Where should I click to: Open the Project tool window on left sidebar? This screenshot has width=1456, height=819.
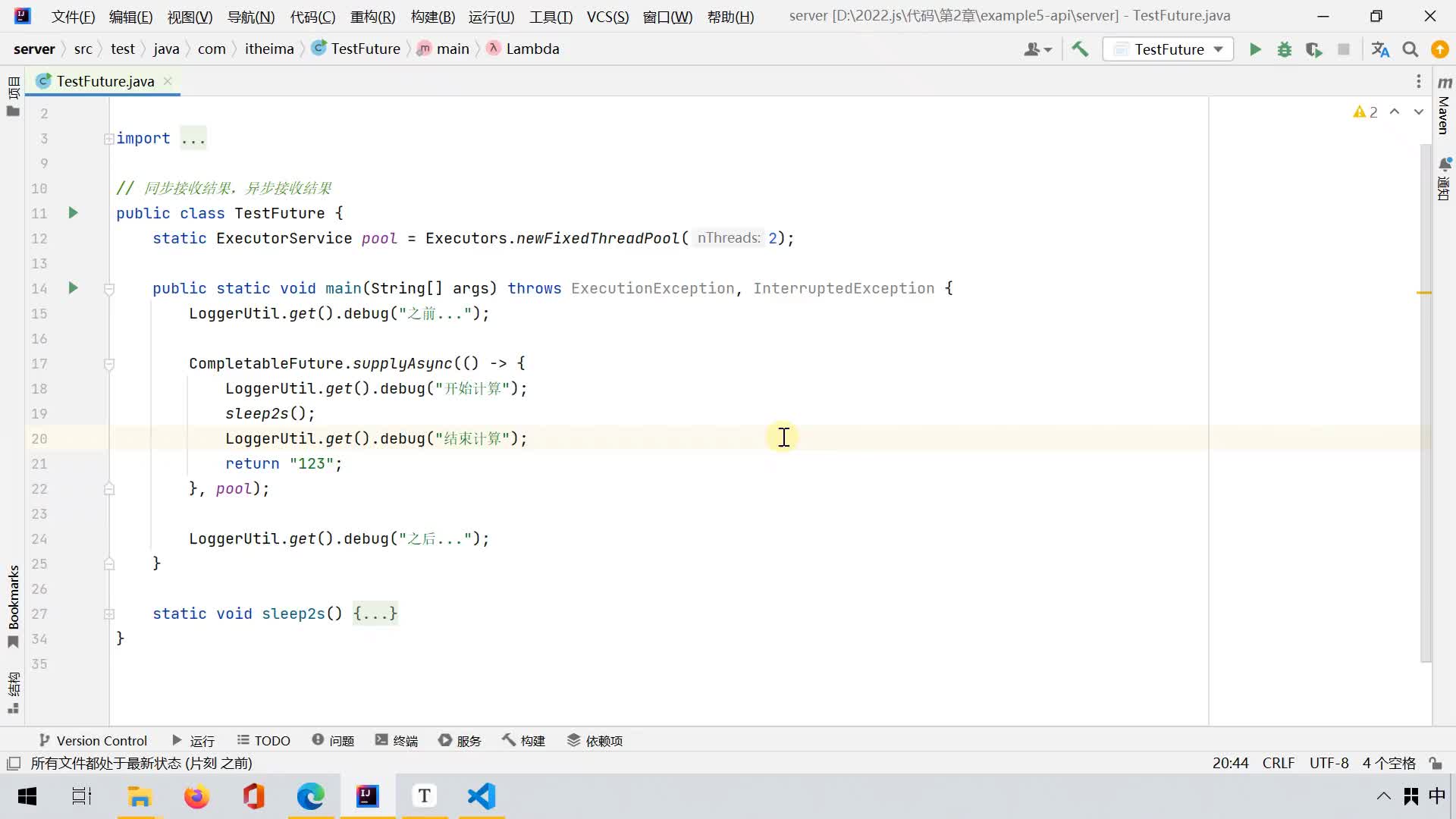tap(13, 96)
